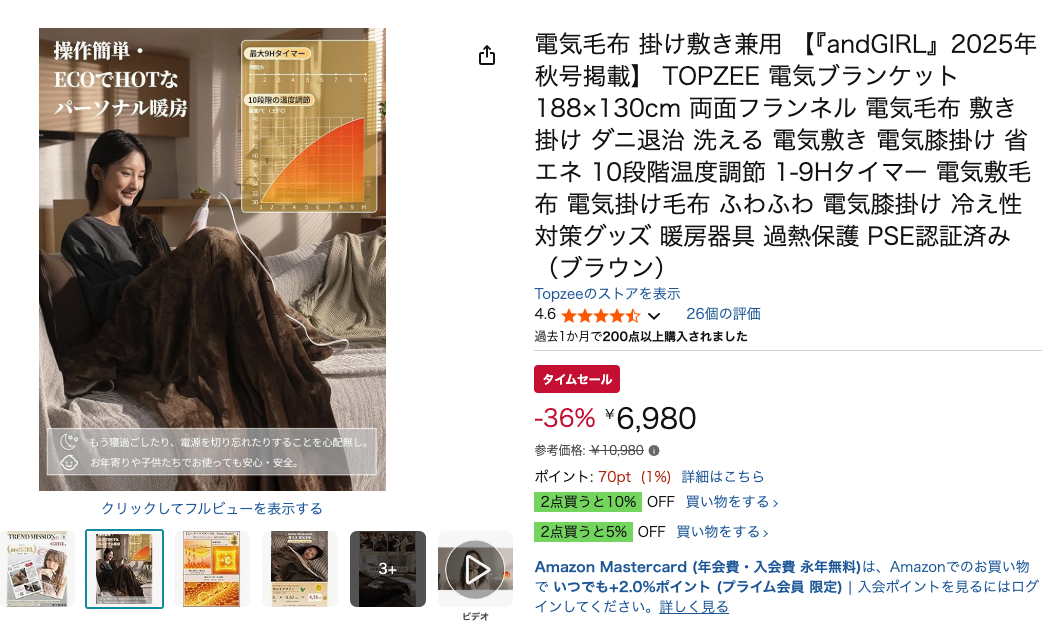Screen dimensions: 1060x630
Task: Click 買い物をする beside 10% OFF offer
Action: (x=732, y=502)
